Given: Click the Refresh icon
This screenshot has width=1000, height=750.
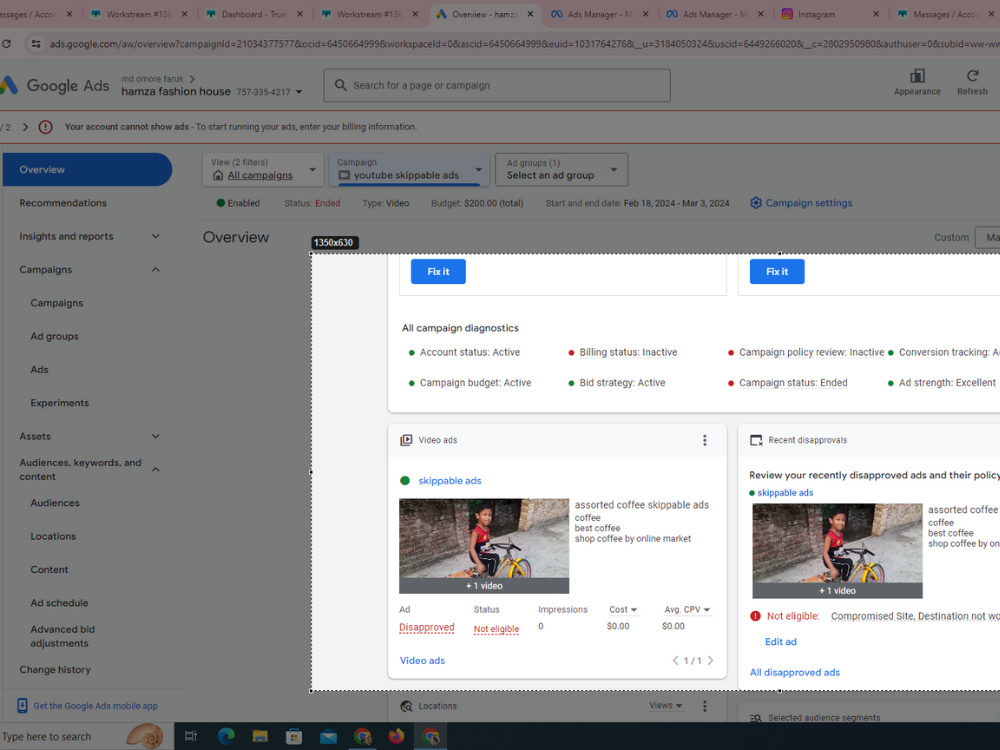Looking at the screenshot, I should tap(972, 76).
